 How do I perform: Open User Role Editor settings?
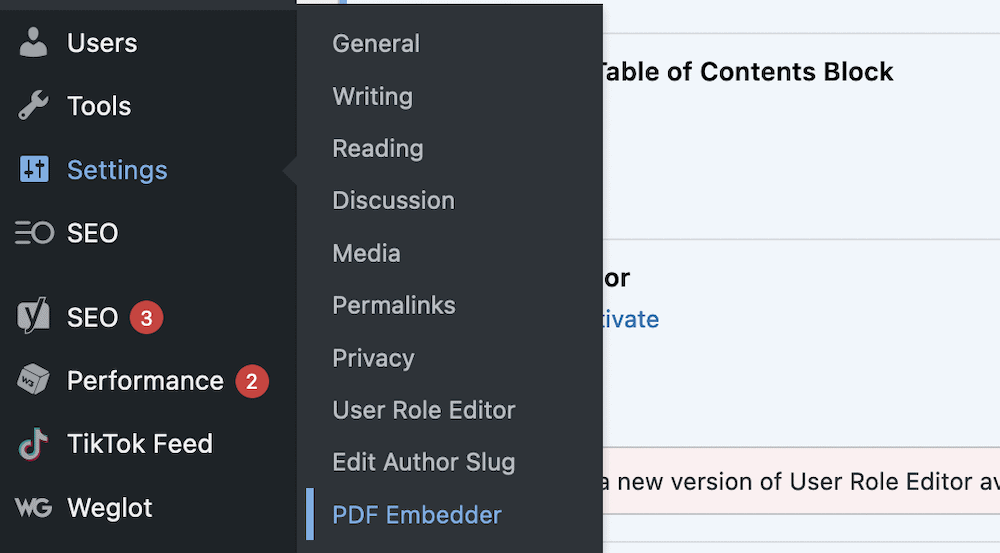pyautogui.click(x=424, y=410)
